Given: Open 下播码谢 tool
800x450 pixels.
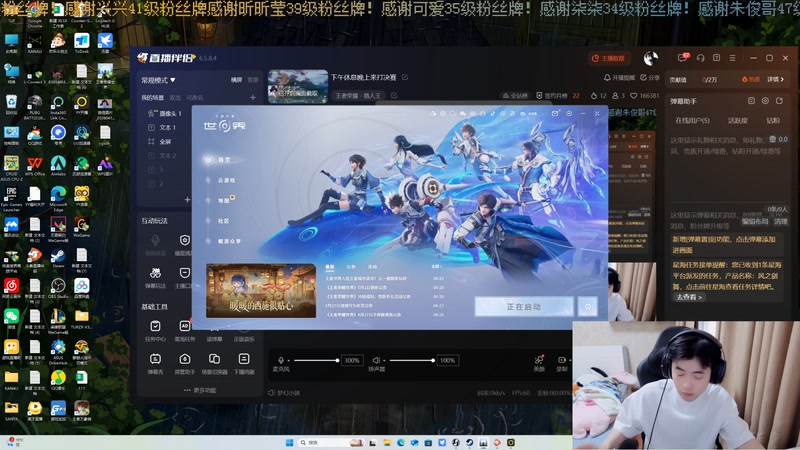Looking at the screenshot, I should pos(244,364).
